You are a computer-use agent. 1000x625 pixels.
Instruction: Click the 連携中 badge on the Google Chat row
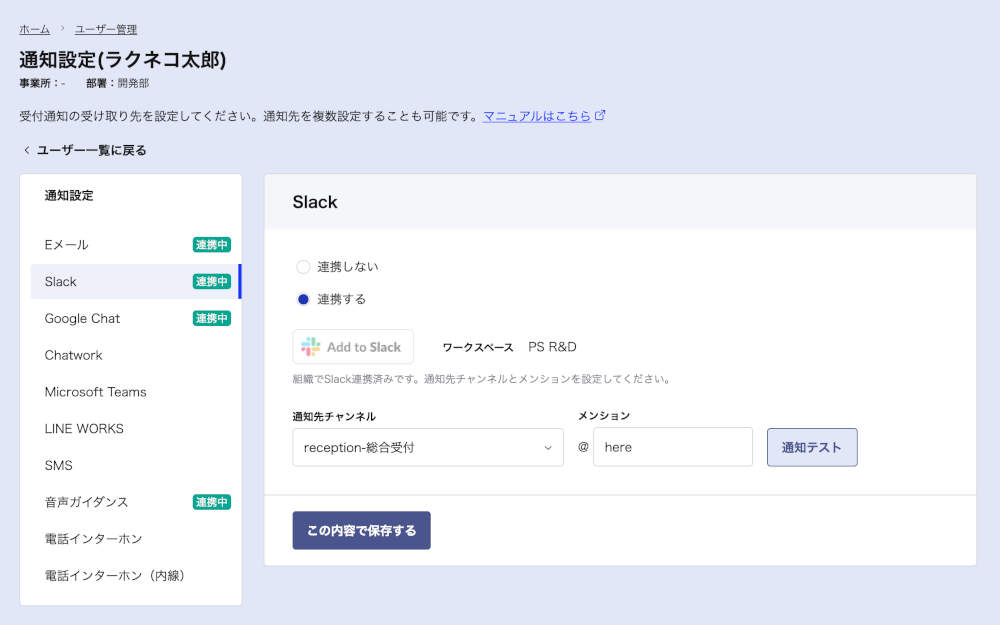tap(212, 318)
